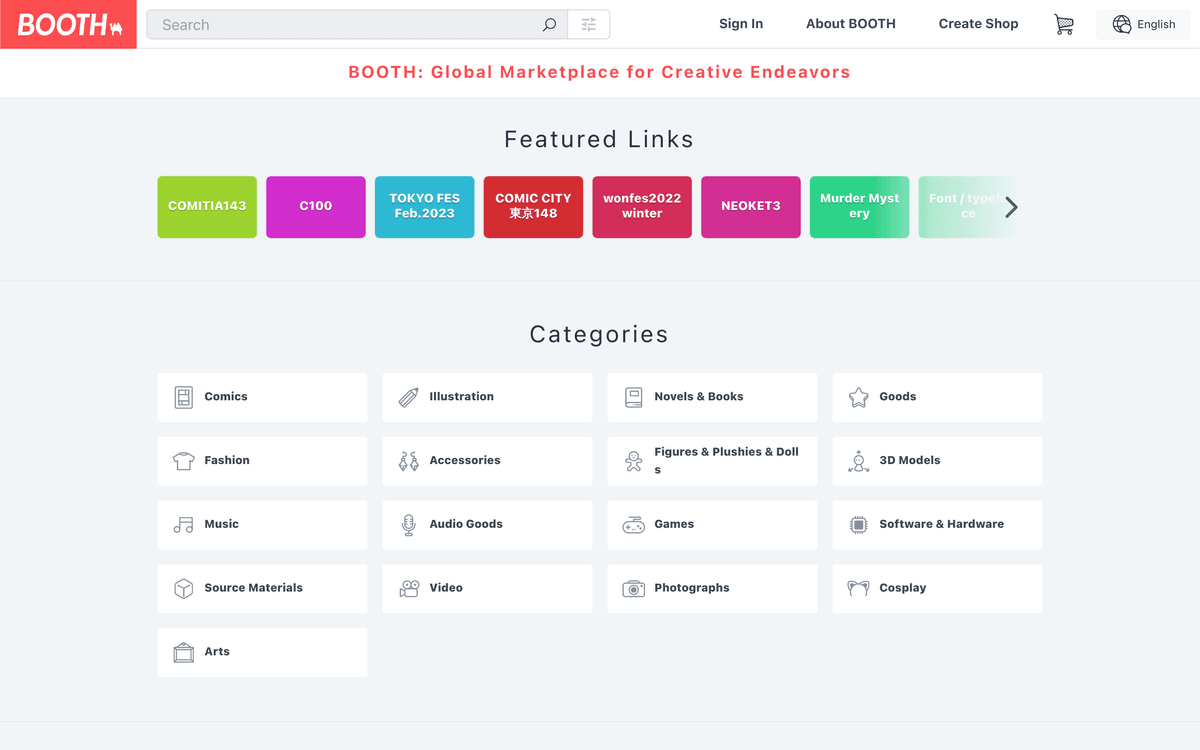Click the Cosplay cat ears icon
The image size is (1200, 750).
pyautogui.click(x=859, y=588)
